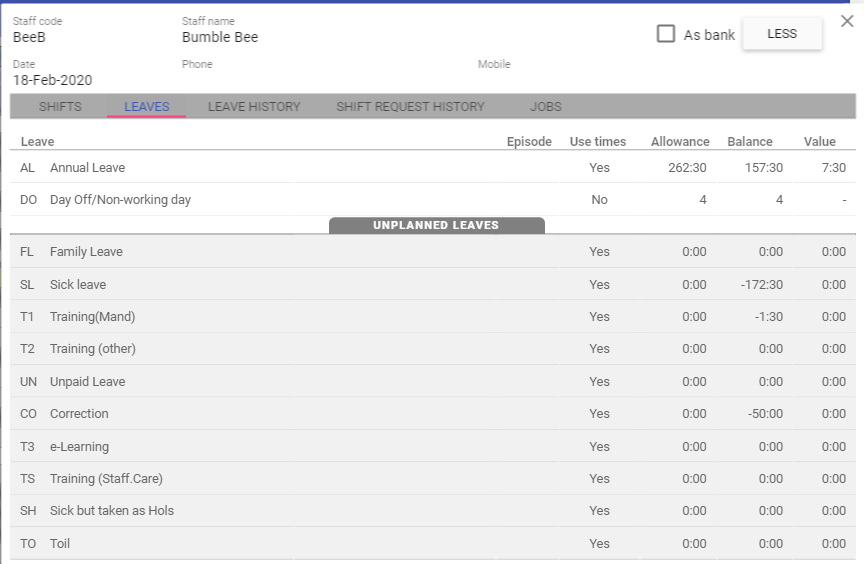Select the Leaves tab
Viewport: 864px width, 564px height.
[146, 107]
